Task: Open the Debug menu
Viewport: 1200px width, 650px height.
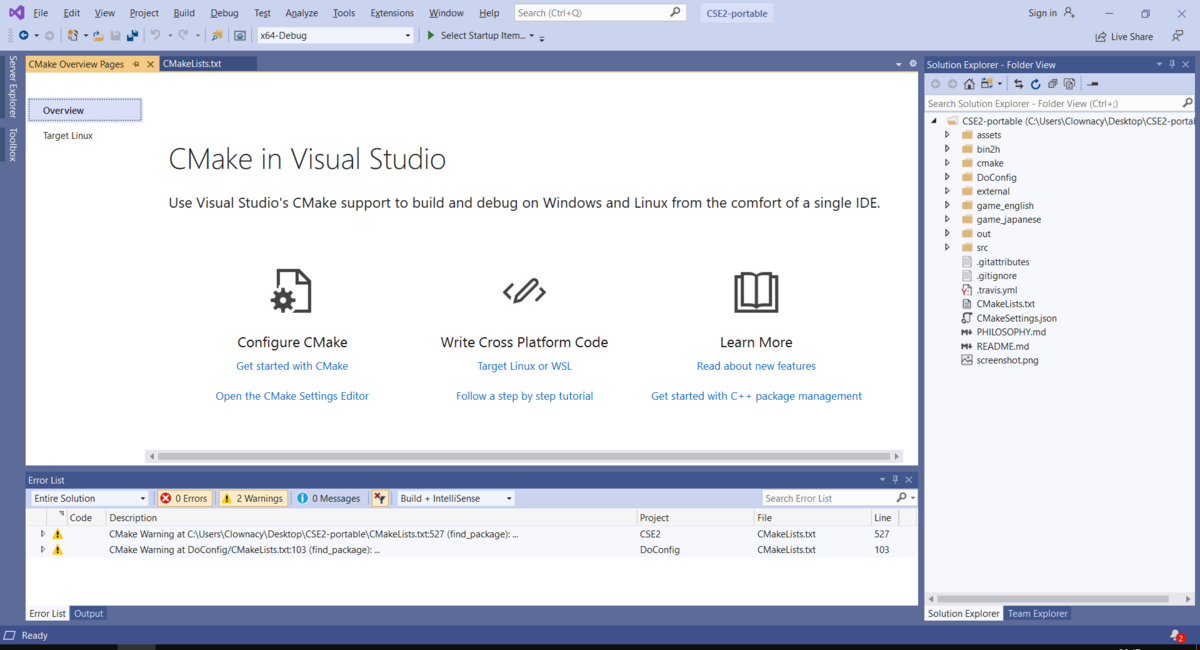Action: 225,13
